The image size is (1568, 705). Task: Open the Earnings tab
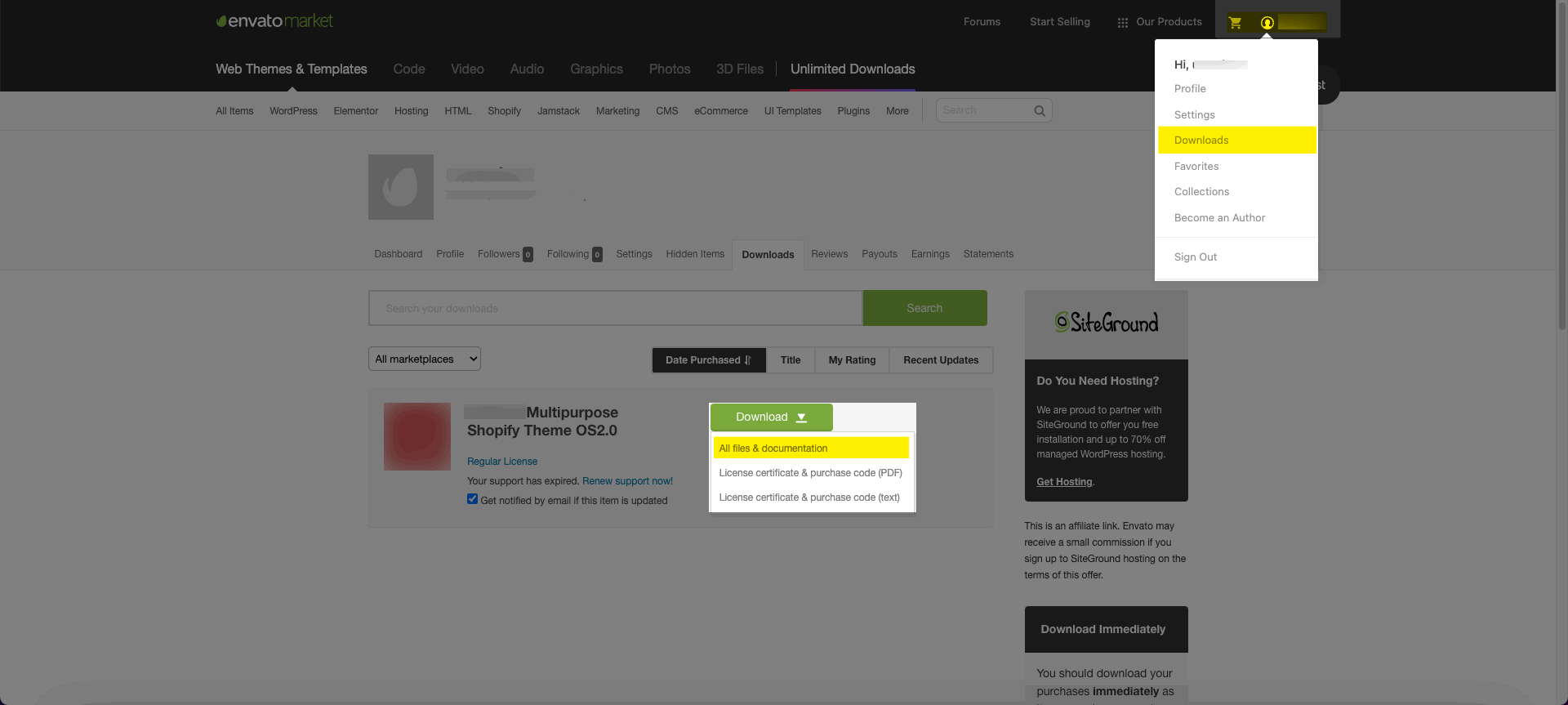pos(930,254)
